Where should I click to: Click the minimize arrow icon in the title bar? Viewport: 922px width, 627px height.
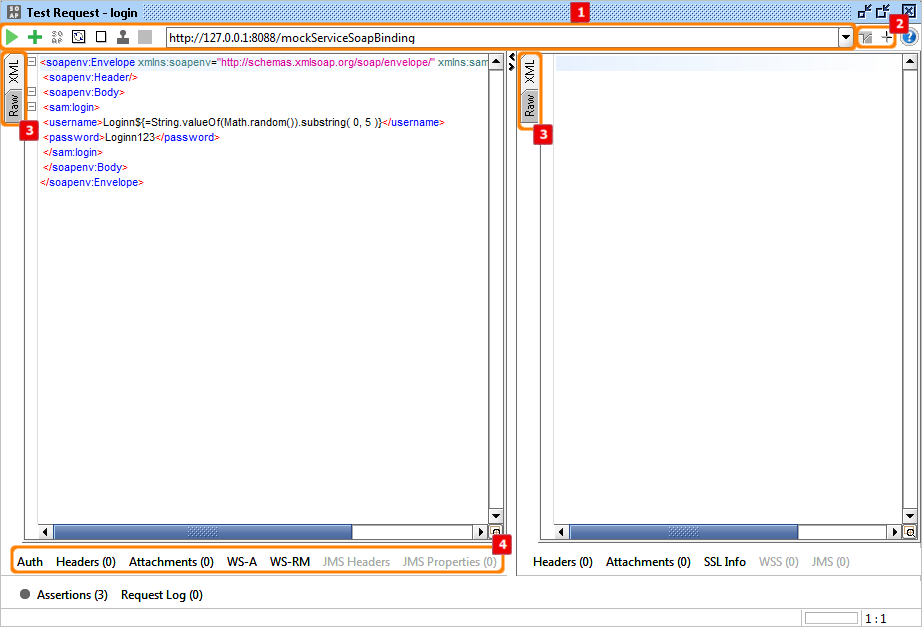(x=865, y=11)
